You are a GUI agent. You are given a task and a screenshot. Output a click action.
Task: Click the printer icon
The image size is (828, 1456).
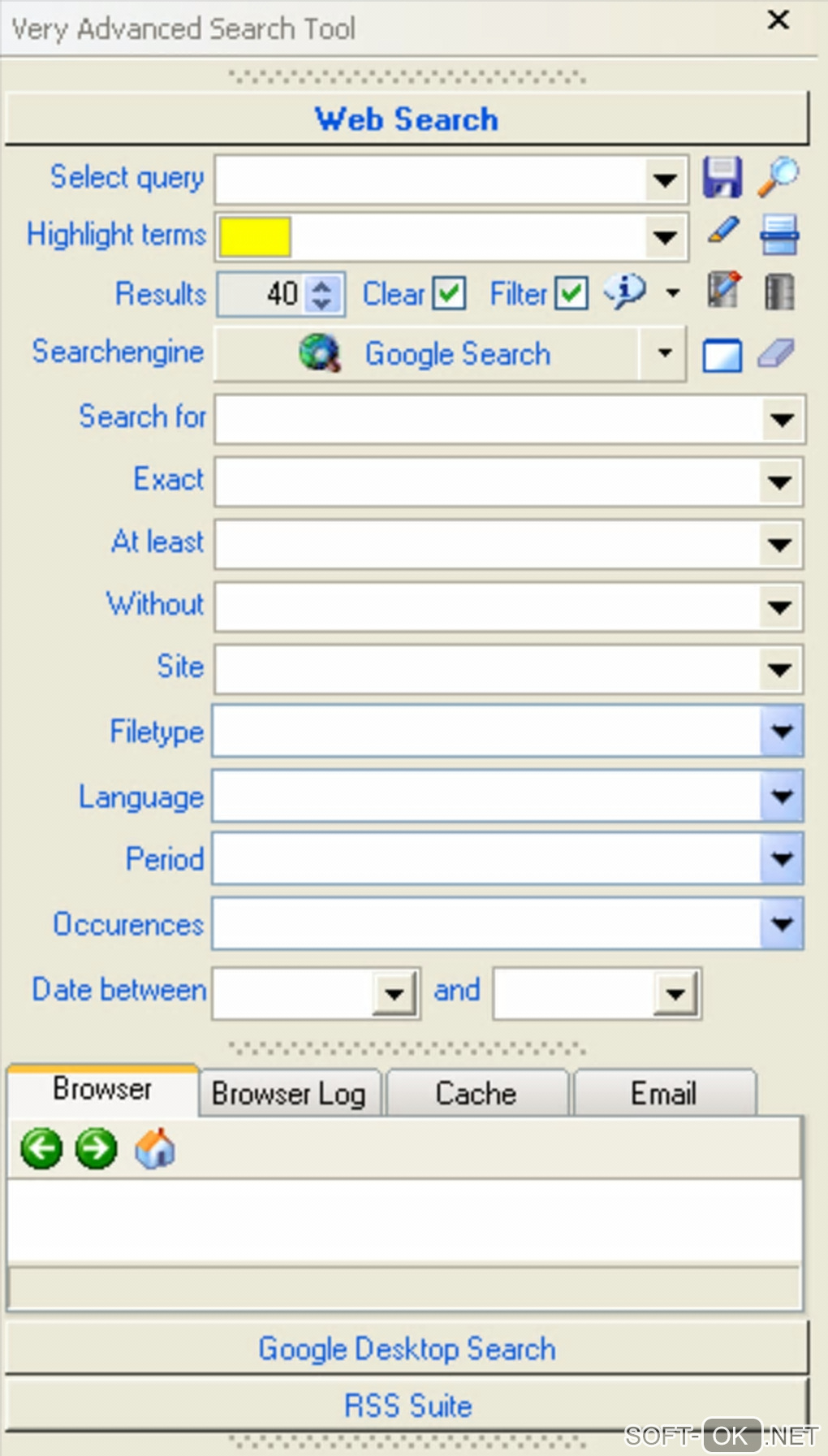pos(779,235)
